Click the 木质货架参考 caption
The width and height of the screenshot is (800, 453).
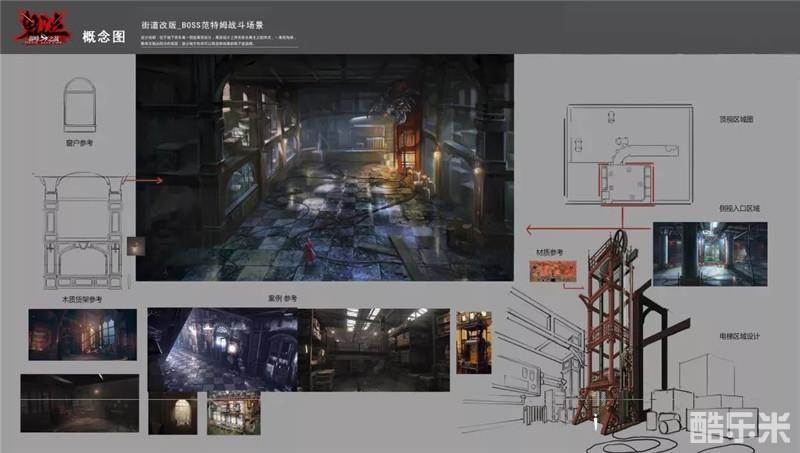pyautogui.click(x=78, y=299)
